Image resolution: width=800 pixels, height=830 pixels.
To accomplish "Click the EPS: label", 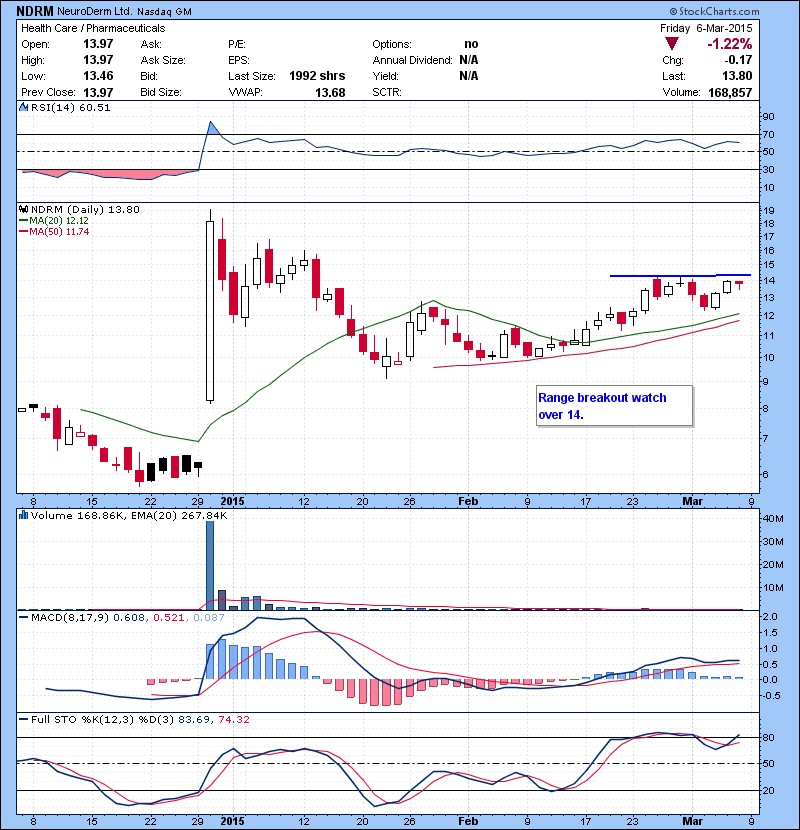I will (x=238, y=60).
